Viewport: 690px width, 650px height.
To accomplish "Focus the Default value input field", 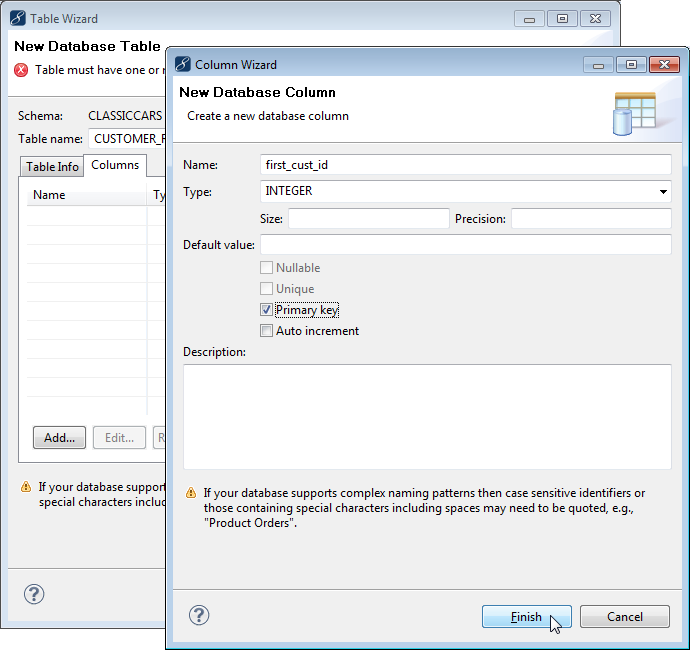I will (x=465, y=245).
